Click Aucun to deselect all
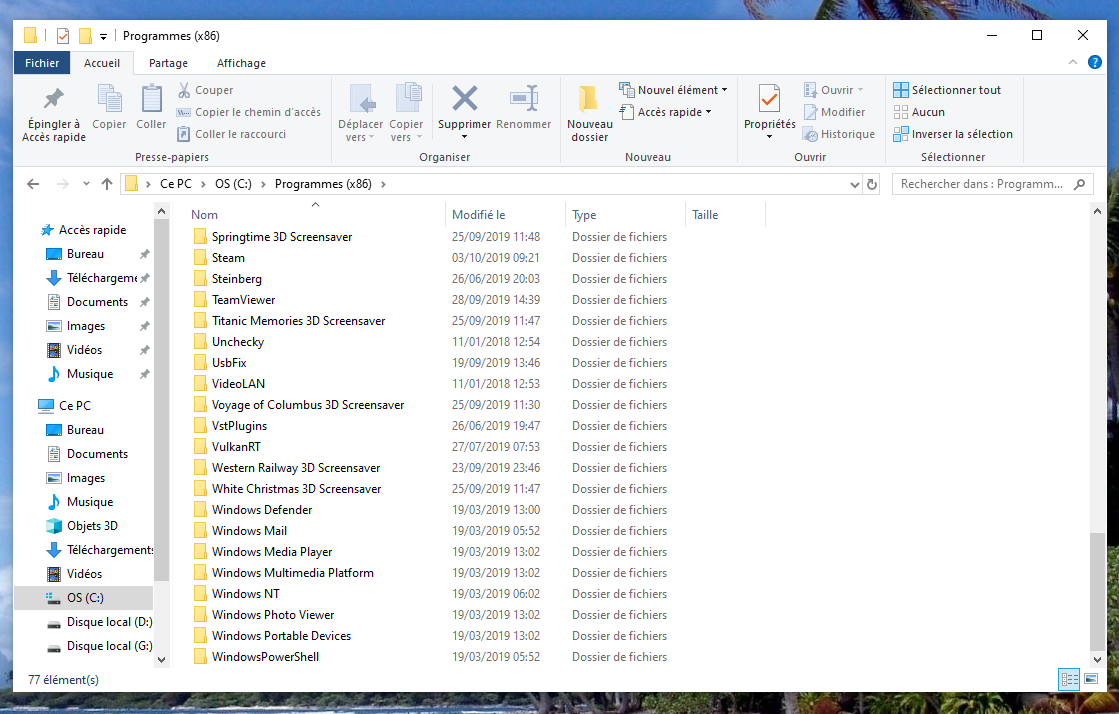The width and height of the screenshot is (1119, 714). tap(919, 112)
